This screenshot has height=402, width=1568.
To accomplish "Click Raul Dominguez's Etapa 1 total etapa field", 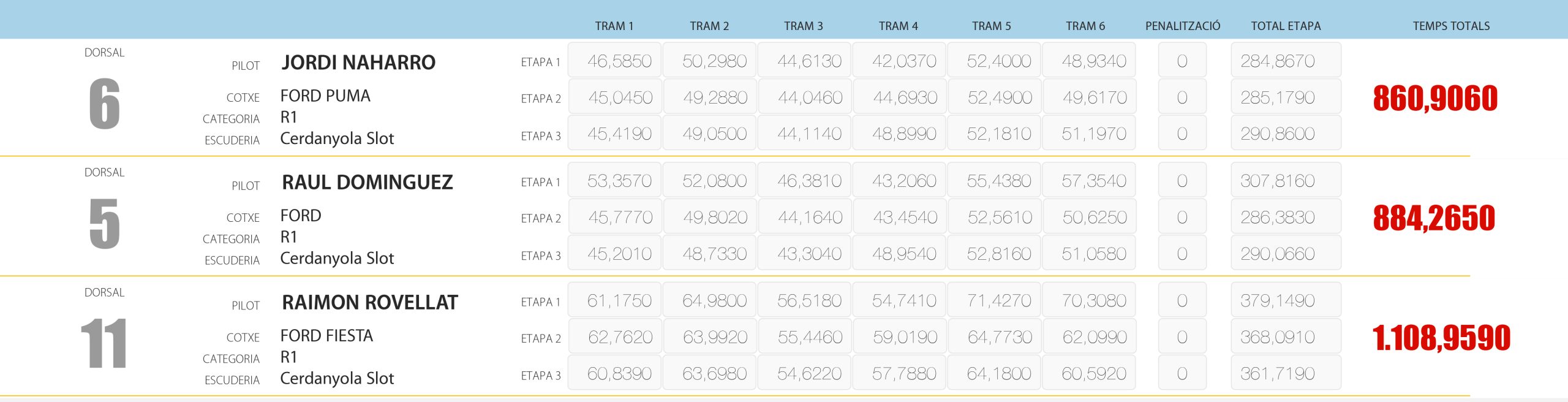I will click(x=1286, y=181).
